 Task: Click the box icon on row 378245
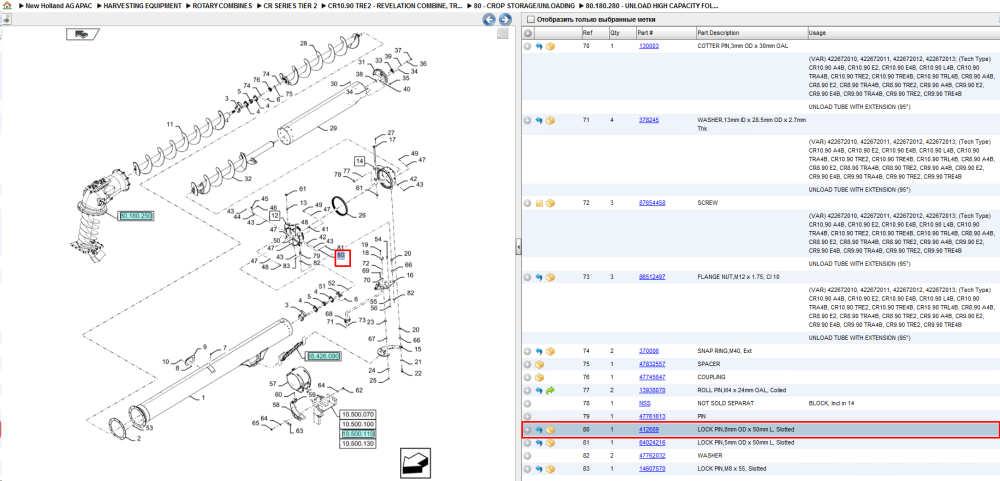coord(550,120)
